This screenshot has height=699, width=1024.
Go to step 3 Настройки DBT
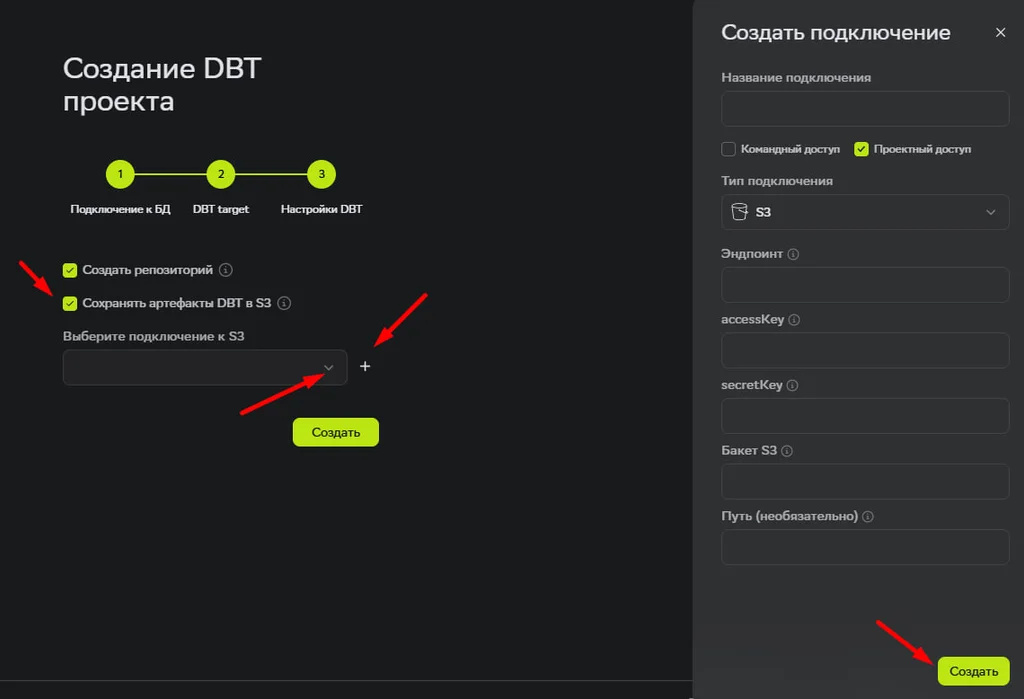[321, 174]
